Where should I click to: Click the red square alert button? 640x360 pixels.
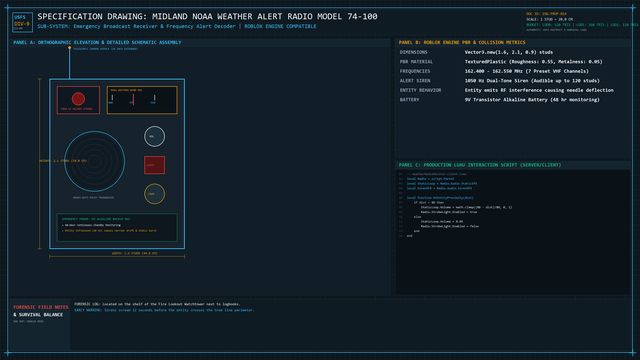click(155, 165)
